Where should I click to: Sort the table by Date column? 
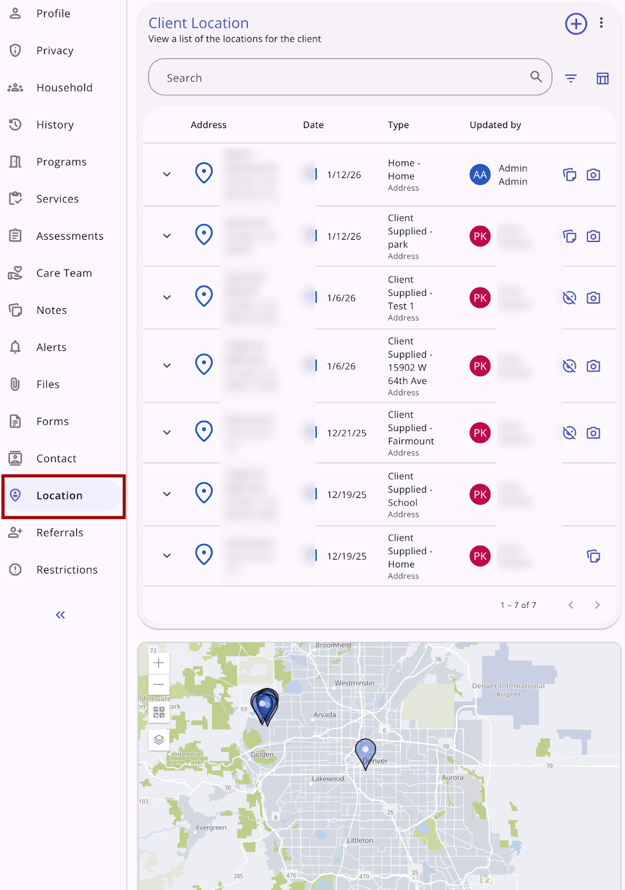coord(313,125)
